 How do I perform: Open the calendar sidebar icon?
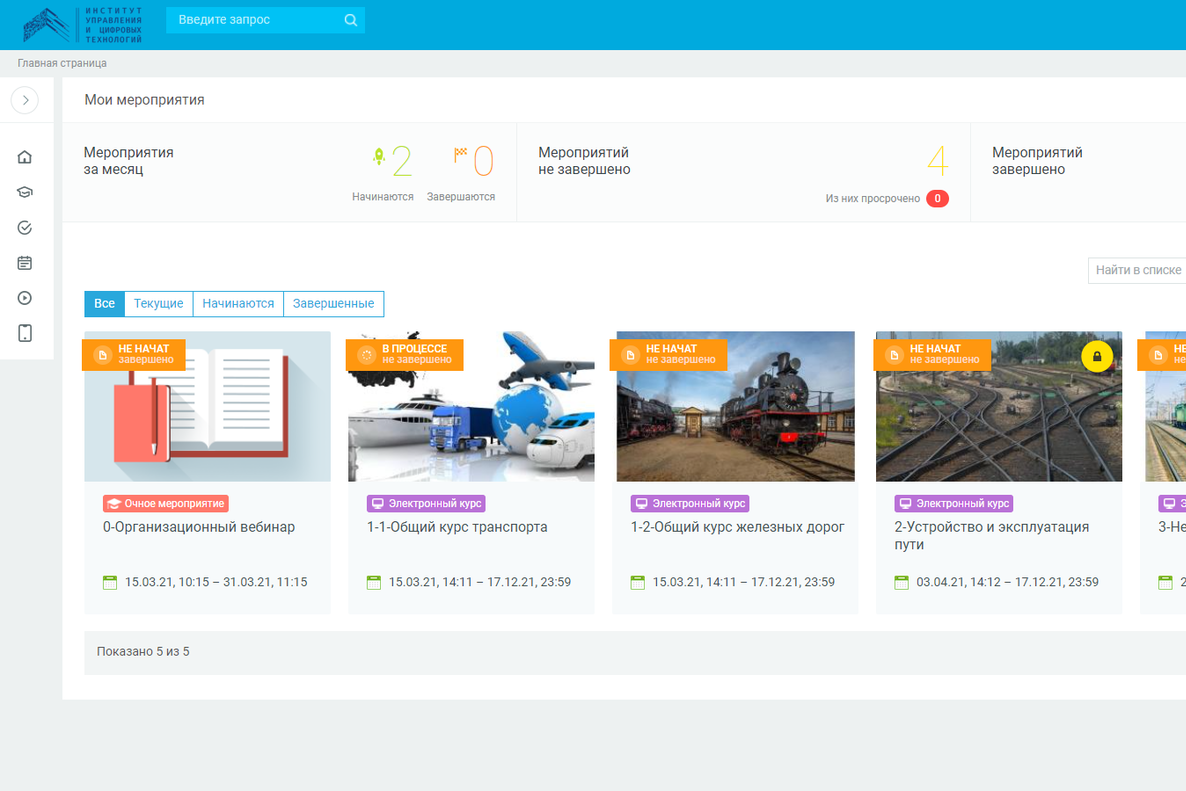(25, 263)
